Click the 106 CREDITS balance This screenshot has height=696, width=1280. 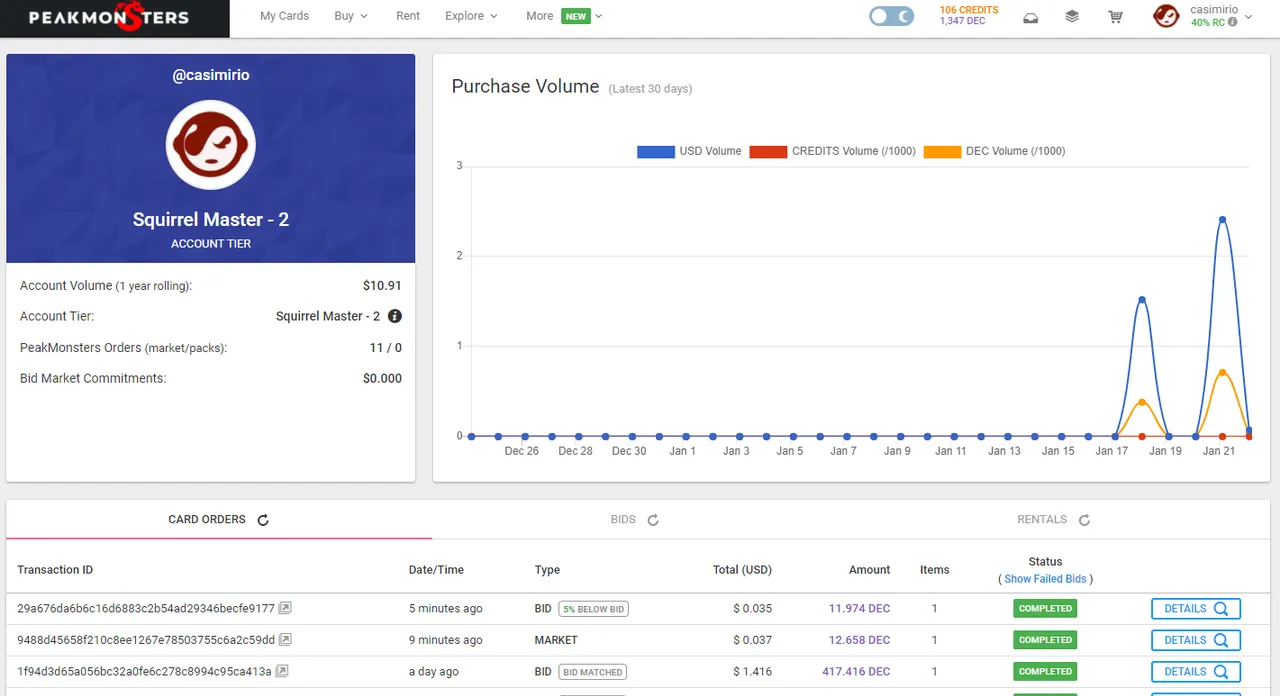pos(968,10)
